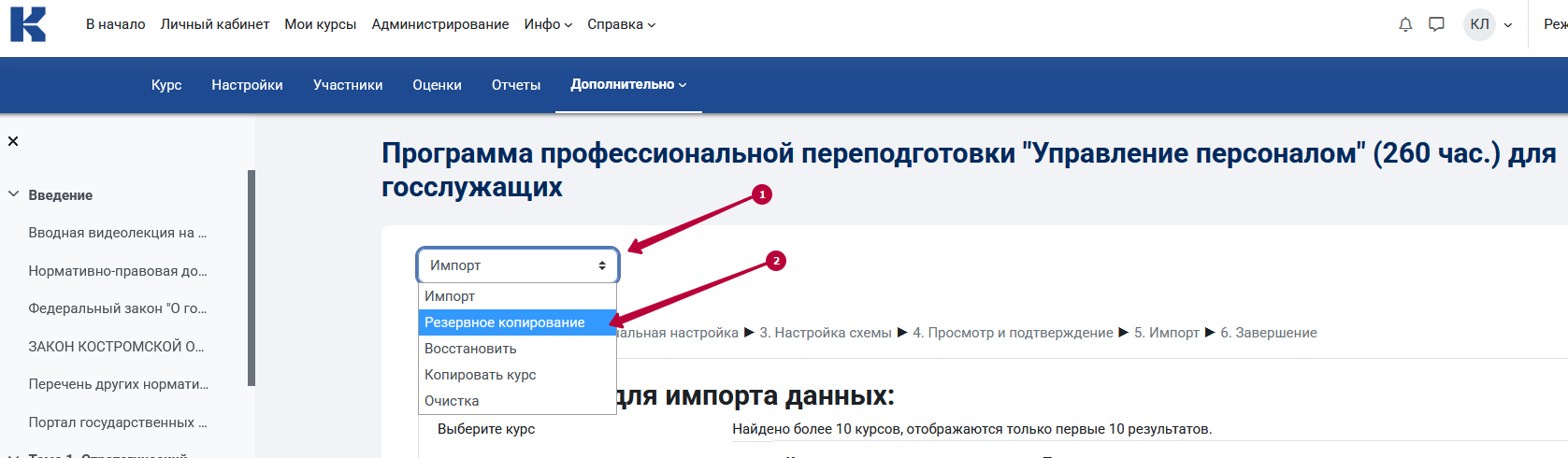
Task: Click the КЛ user avatar
Action: (x=1479, y=24)
